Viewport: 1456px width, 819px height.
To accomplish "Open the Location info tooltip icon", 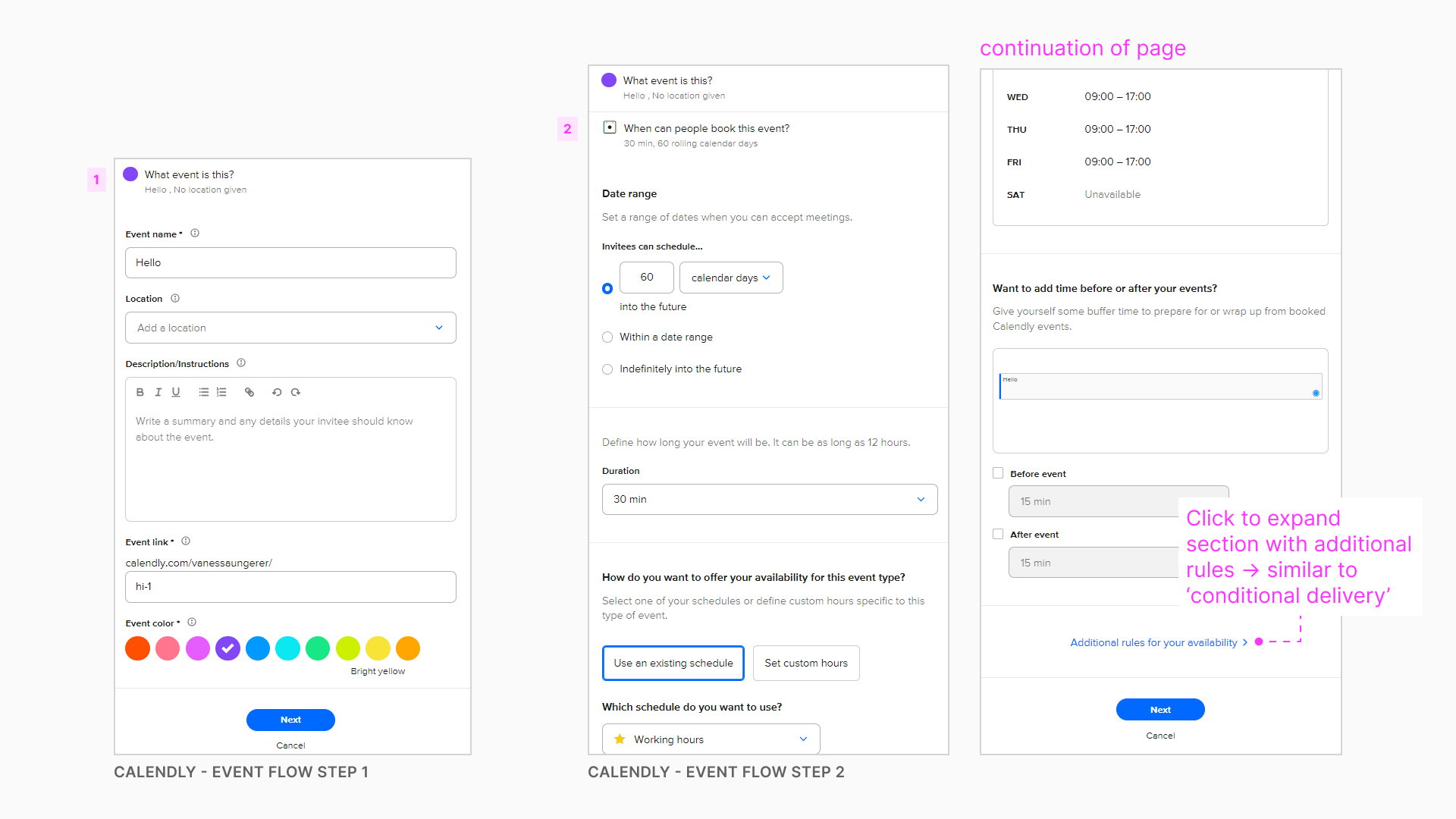I will point(175,298).
